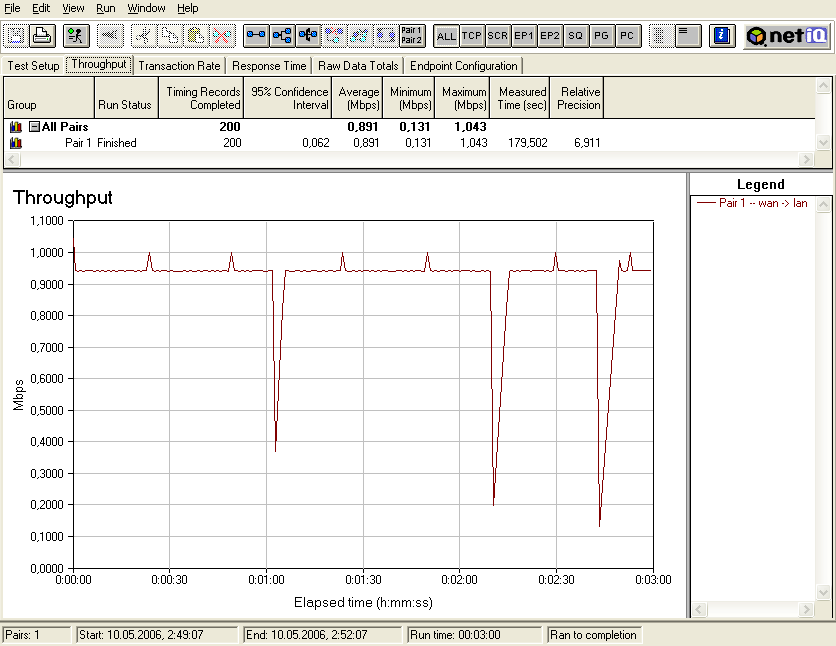Image resolution: width=836 pixels, height=646 pixels.
Task: Click the All Pairs chart icon
Action: click(16, 127)
